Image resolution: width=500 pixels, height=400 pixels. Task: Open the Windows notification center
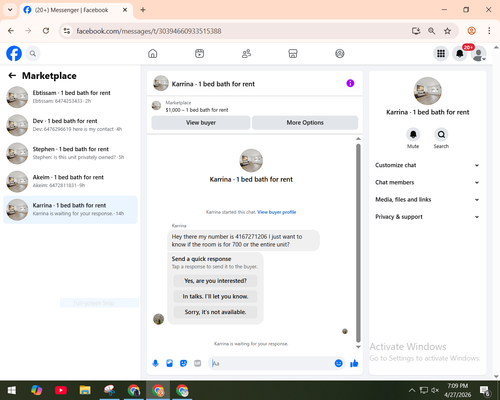[x=484, y=390]
